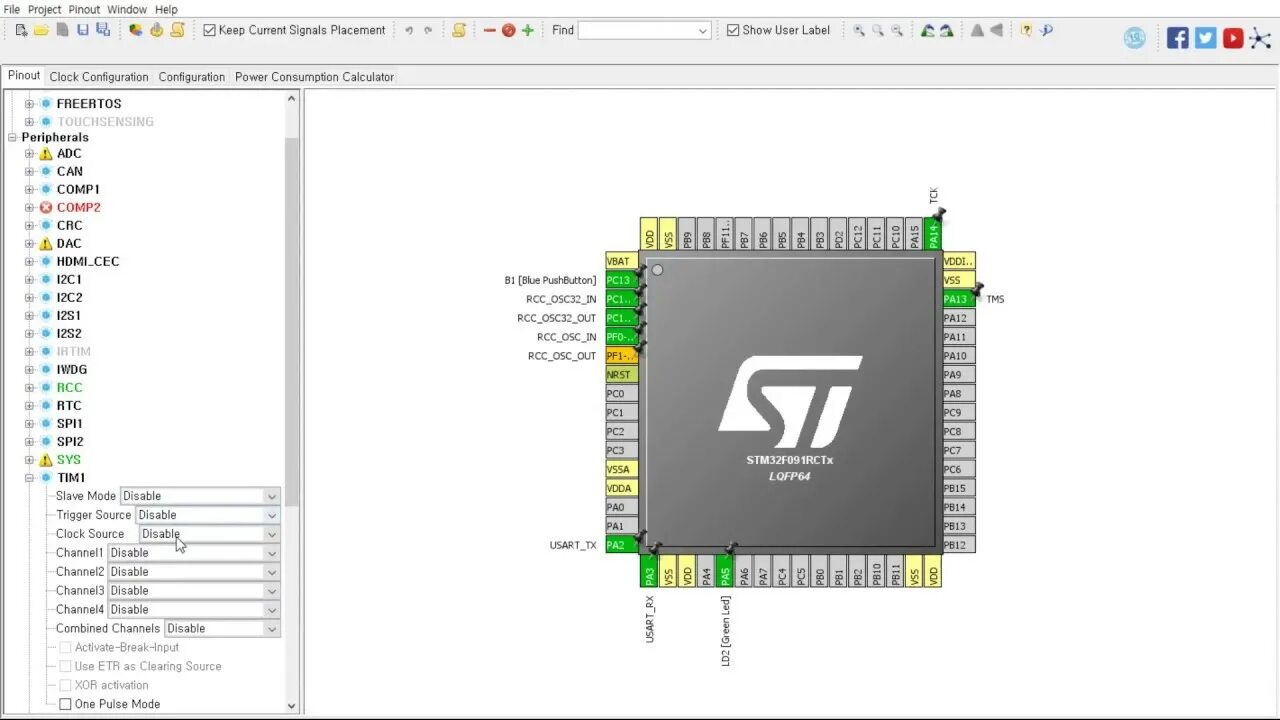Collapse the TIM1 peripheral node
The height and width of the screenshot is (720, 1280).
pyautogui.click(x=29, y=478)
